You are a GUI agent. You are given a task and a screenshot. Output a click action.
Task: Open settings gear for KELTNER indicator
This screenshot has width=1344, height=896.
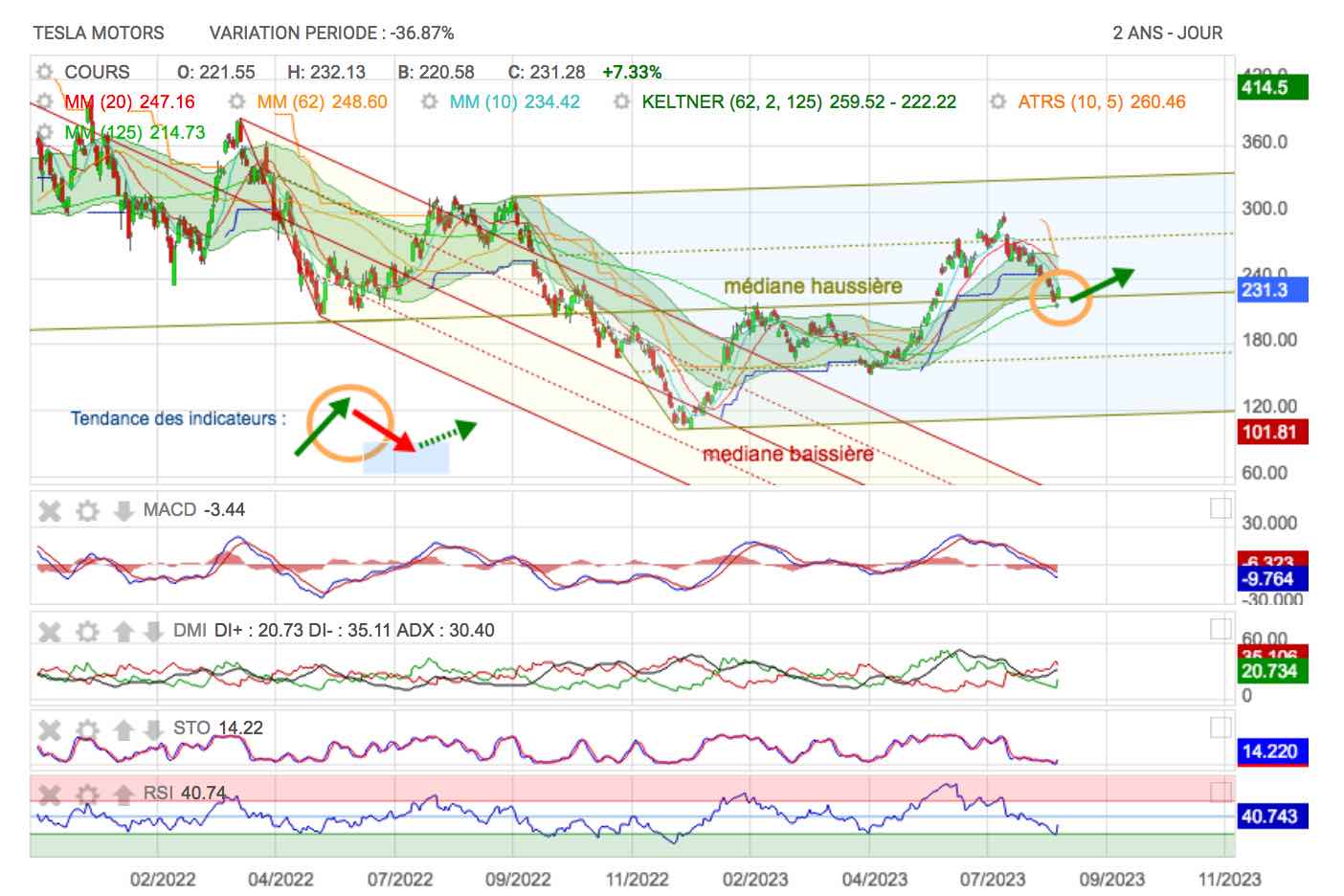pyautogui.click(x=622, y=101)
